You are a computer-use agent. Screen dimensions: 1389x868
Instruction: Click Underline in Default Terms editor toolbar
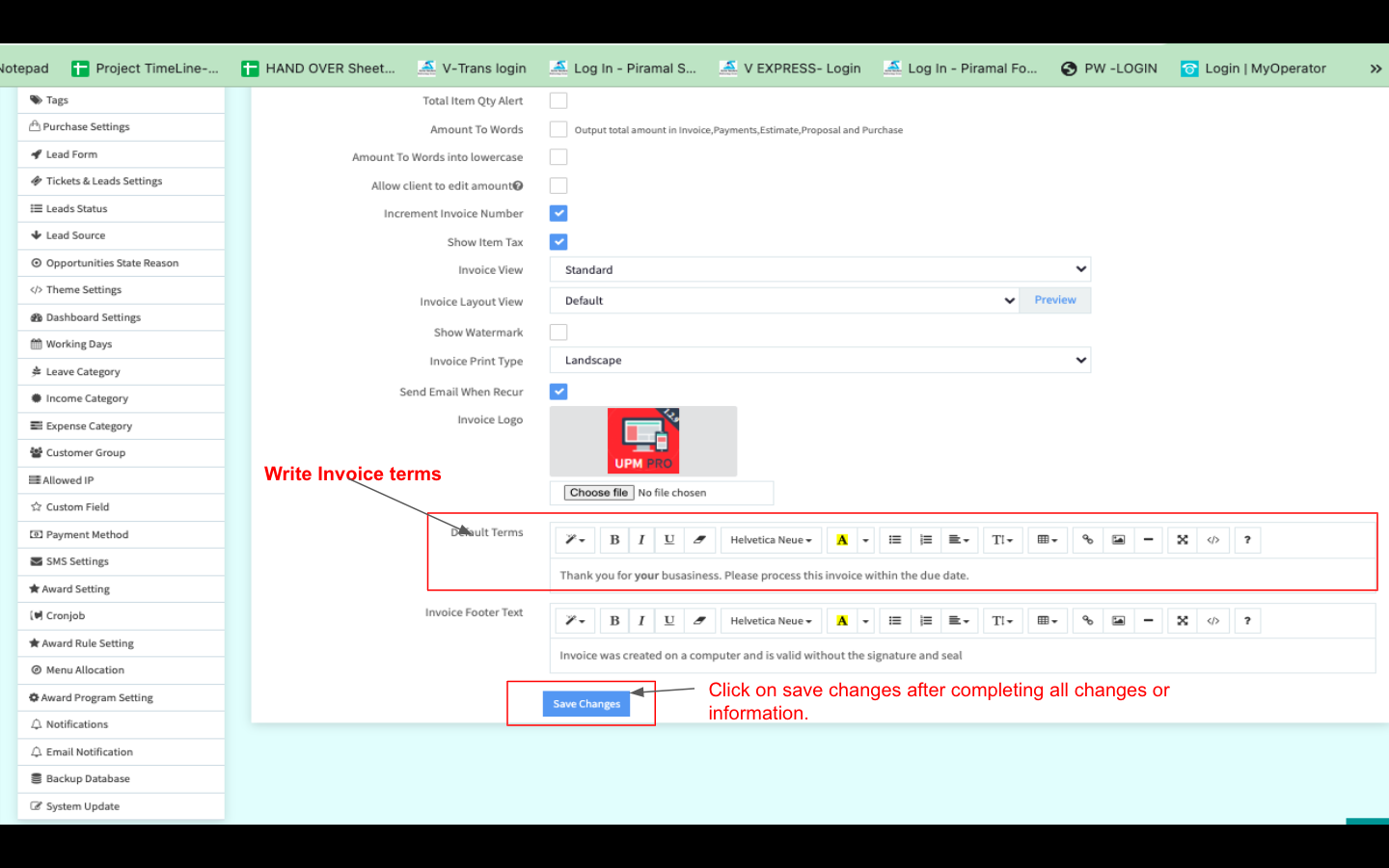pyautogui.click(x=669, y=540)
